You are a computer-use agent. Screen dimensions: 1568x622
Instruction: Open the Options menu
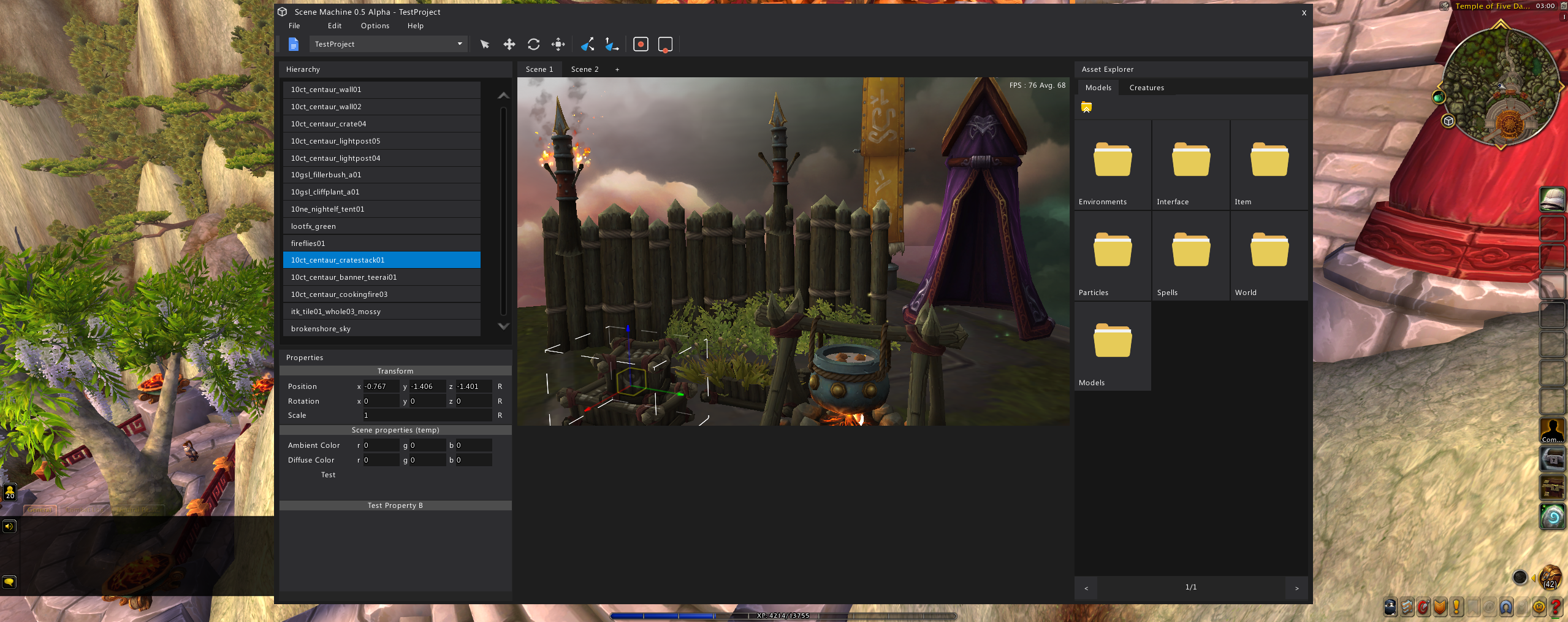pyautogui.click(x=375, y=26)
